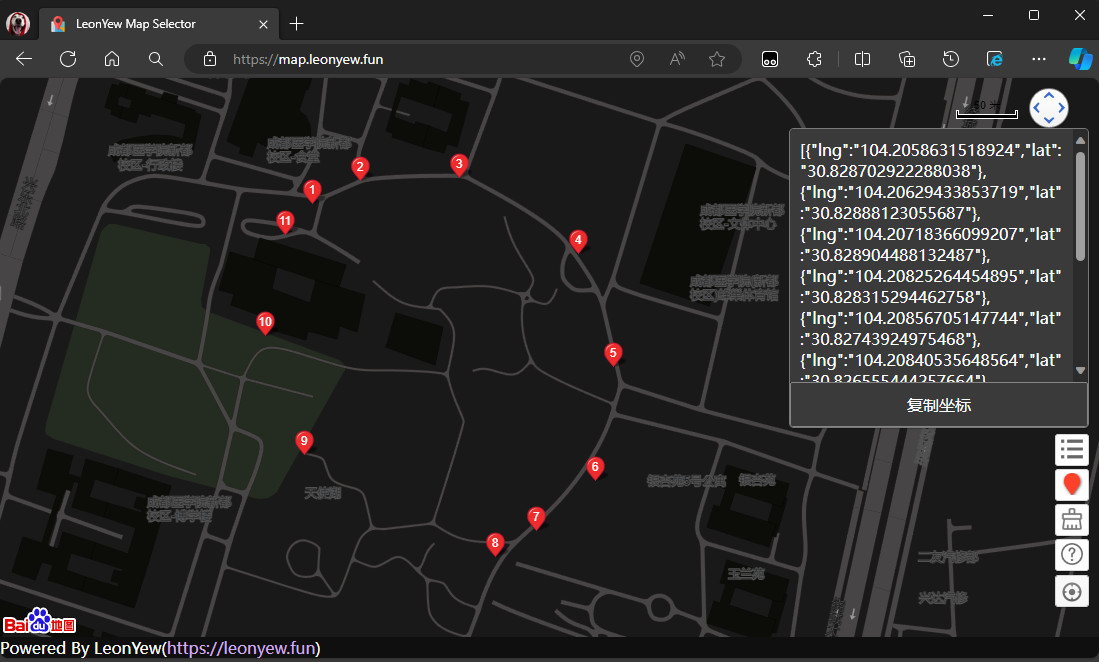Viewport: 1099px width, 662px height.
Task: Click the coordinates panel scrollbar thumb
Action: [x=1080, y=205]
